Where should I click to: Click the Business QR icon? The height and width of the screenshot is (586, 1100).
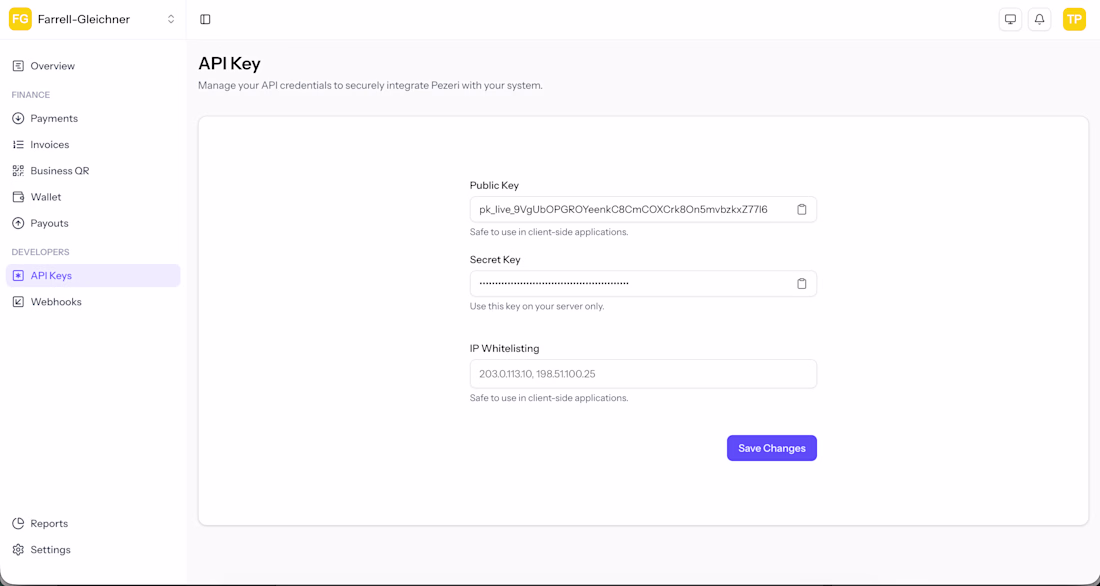(18, 171)
